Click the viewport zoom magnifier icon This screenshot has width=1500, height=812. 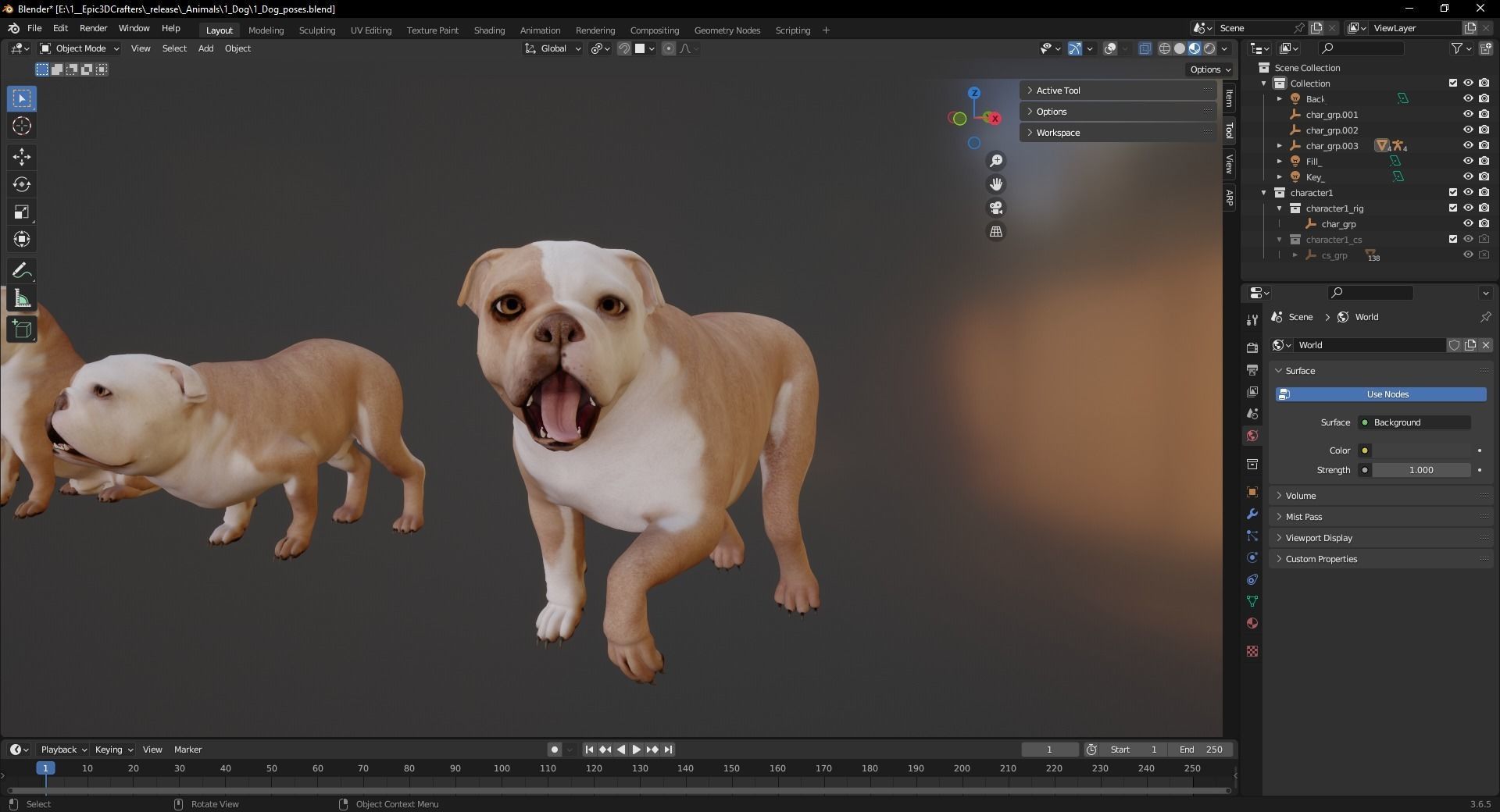pyautogui.click(x=996, y=161)
